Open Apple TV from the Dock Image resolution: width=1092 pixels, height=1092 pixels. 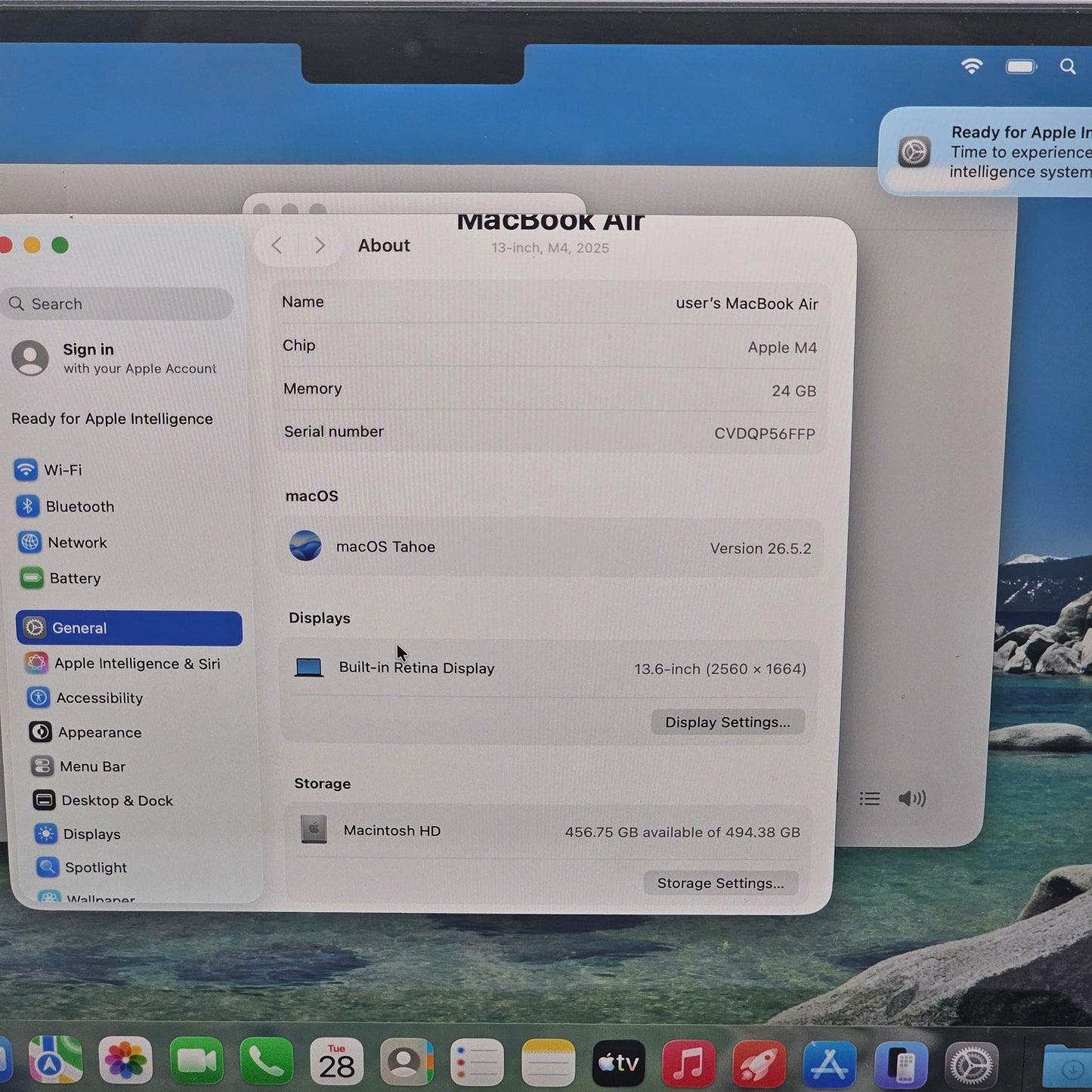click(x=618, y=1065)
